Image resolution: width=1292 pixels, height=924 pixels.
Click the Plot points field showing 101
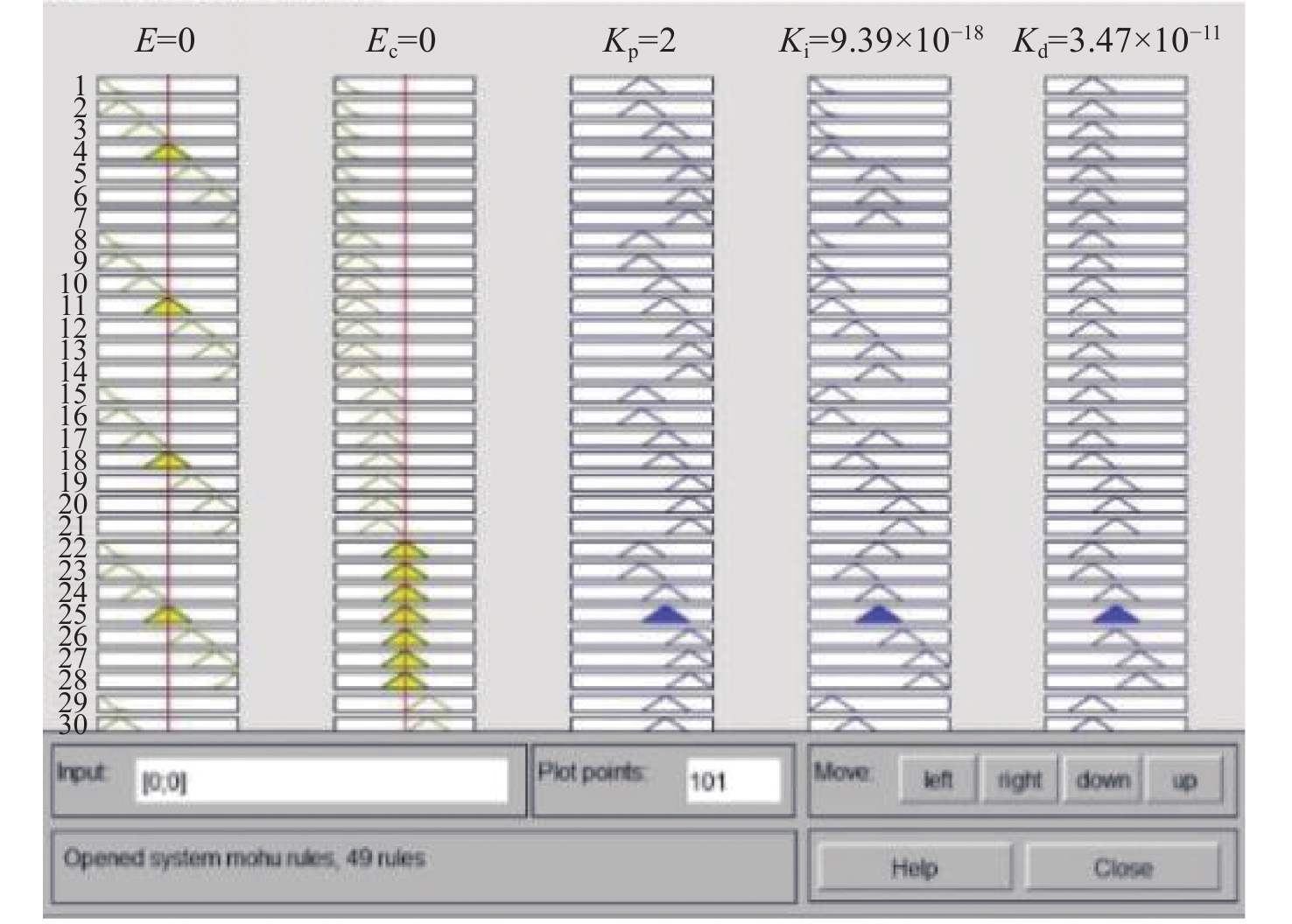pyautogui.click(x=732, y=780)
